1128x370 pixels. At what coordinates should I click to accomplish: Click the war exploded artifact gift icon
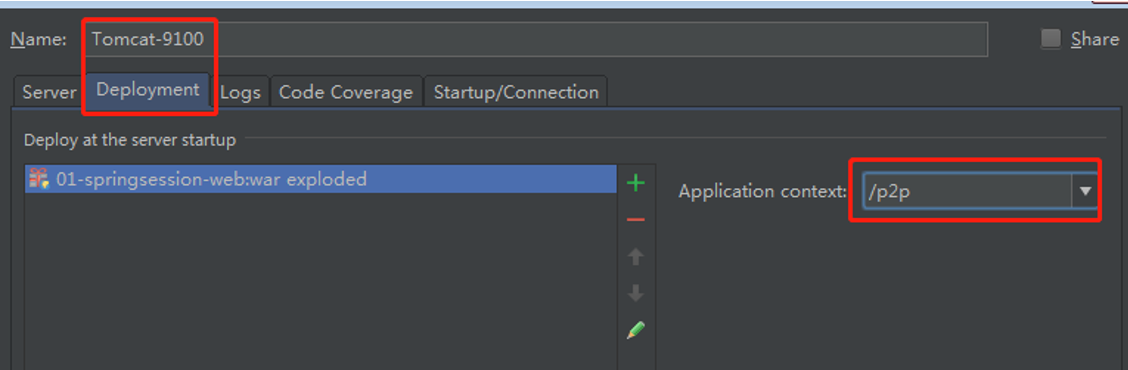[38, 179]
